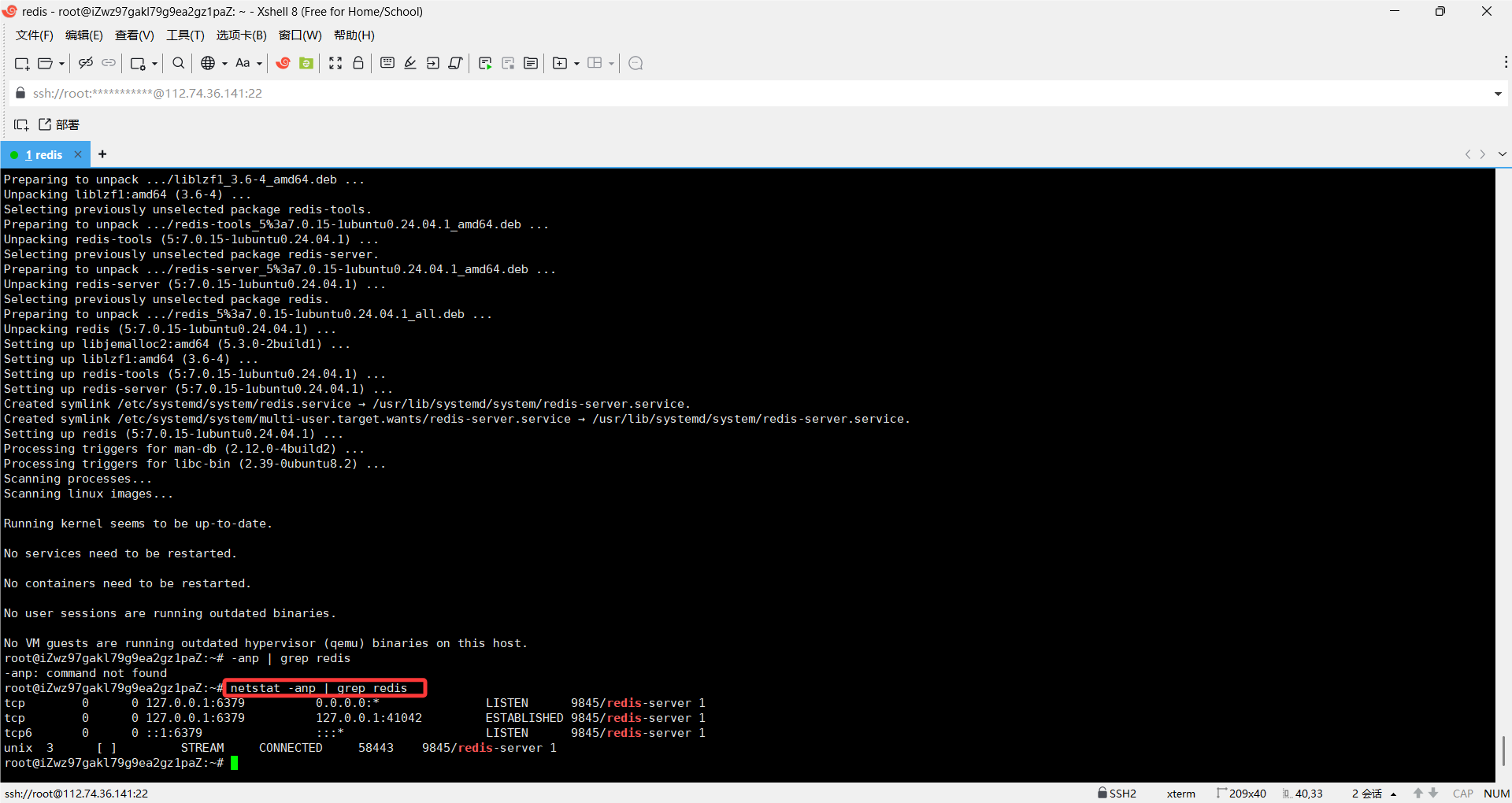
Task: Launch the green Xftp icon
Action: point(306,63)
